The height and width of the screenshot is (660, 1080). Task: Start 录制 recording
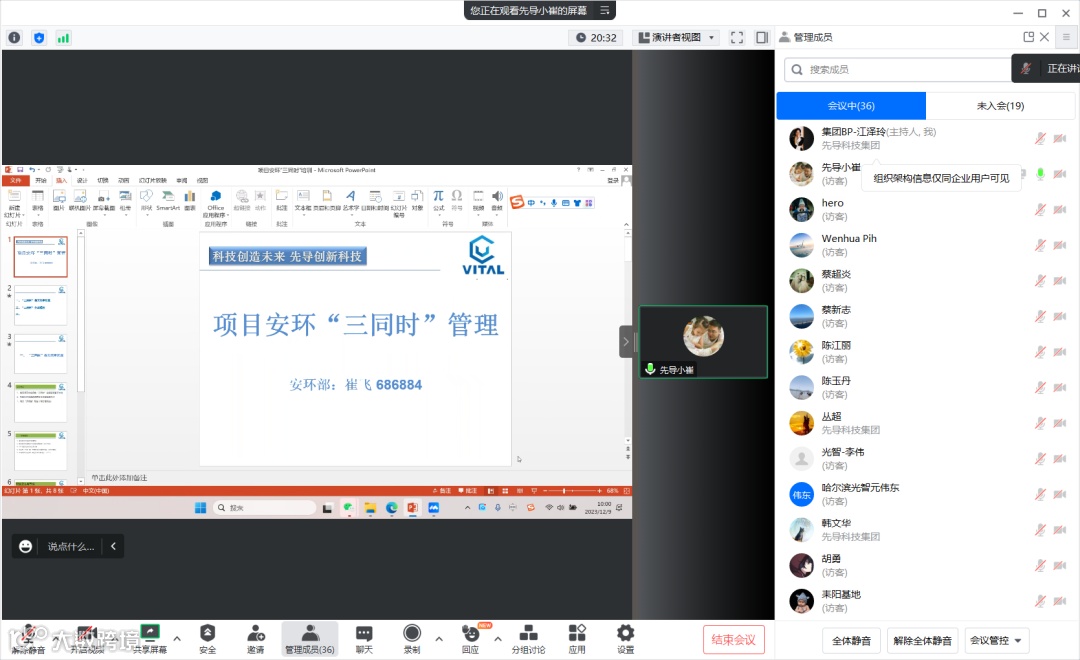pyautogui.click(x=412, y=639)
